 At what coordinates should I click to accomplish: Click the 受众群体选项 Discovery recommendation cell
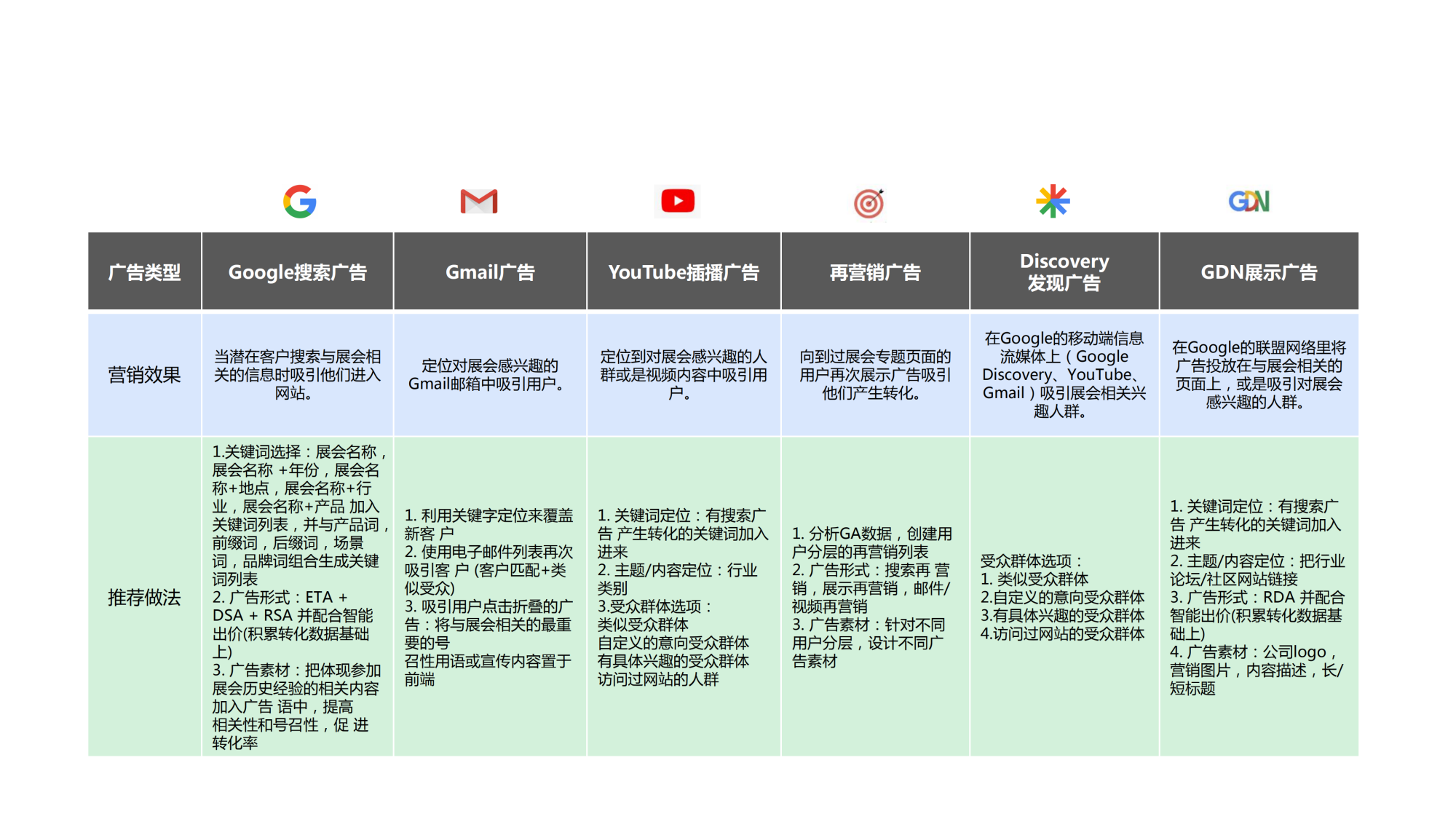[x=1064, y=597]
